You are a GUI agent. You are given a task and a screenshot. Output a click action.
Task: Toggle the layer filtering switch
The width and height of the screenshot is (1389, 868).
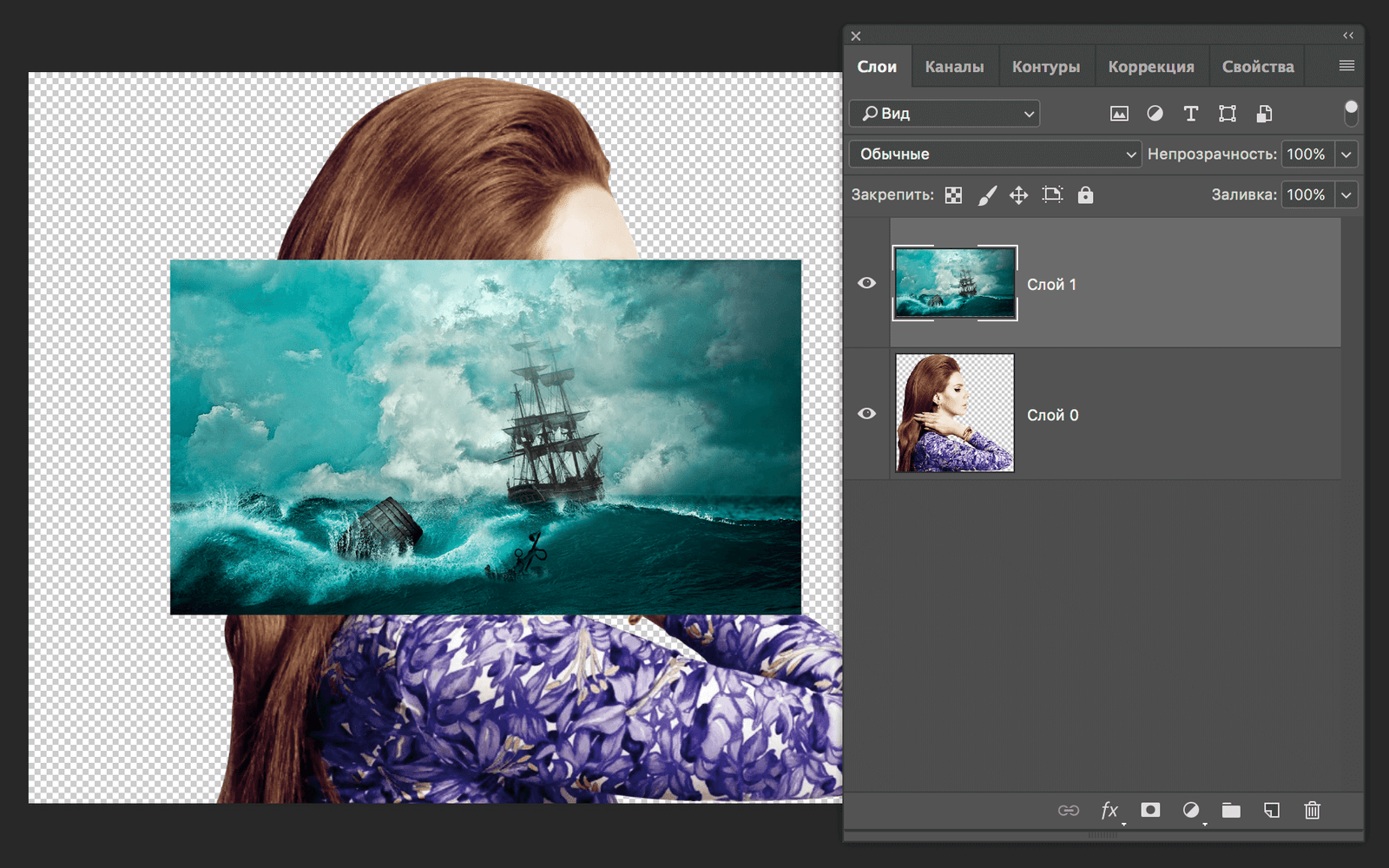1350,113
